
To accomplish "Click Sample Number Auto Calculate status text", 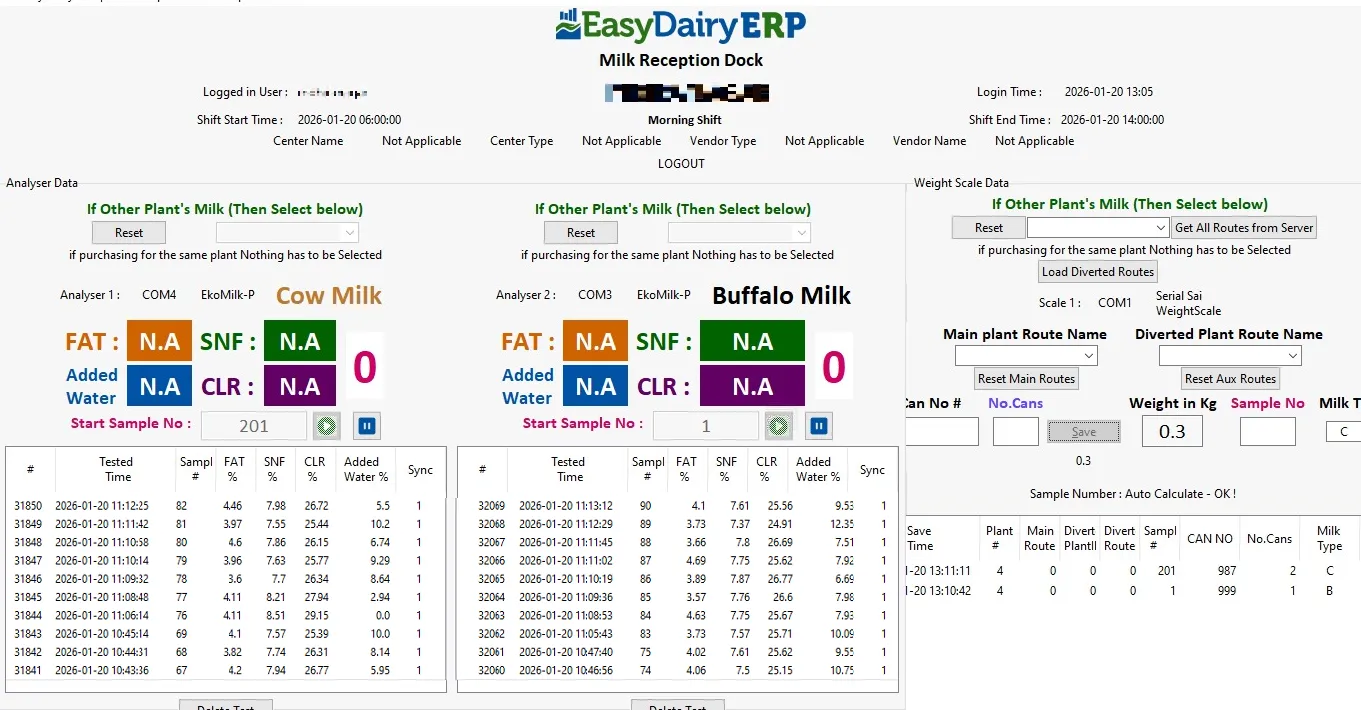I will (x=1133, y=494).
